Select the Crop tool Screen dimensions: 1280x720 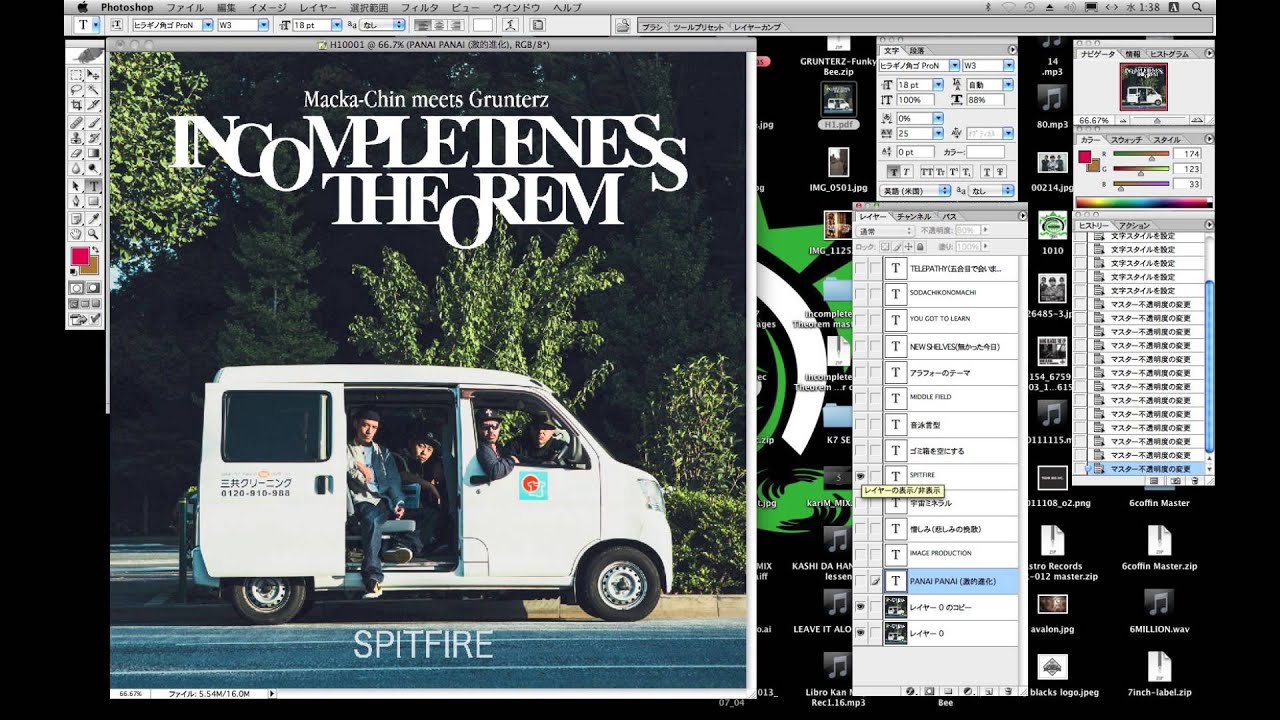coord(76,104)
